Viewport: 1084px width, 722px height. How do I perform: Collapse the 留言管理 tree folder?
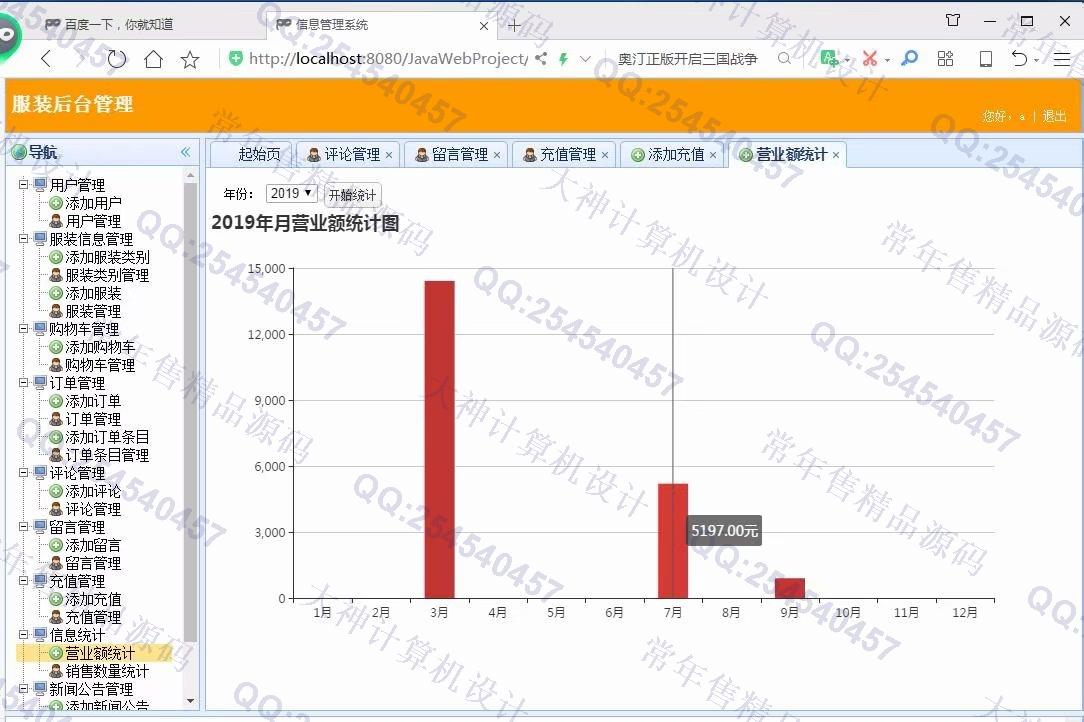coord(24,526)
